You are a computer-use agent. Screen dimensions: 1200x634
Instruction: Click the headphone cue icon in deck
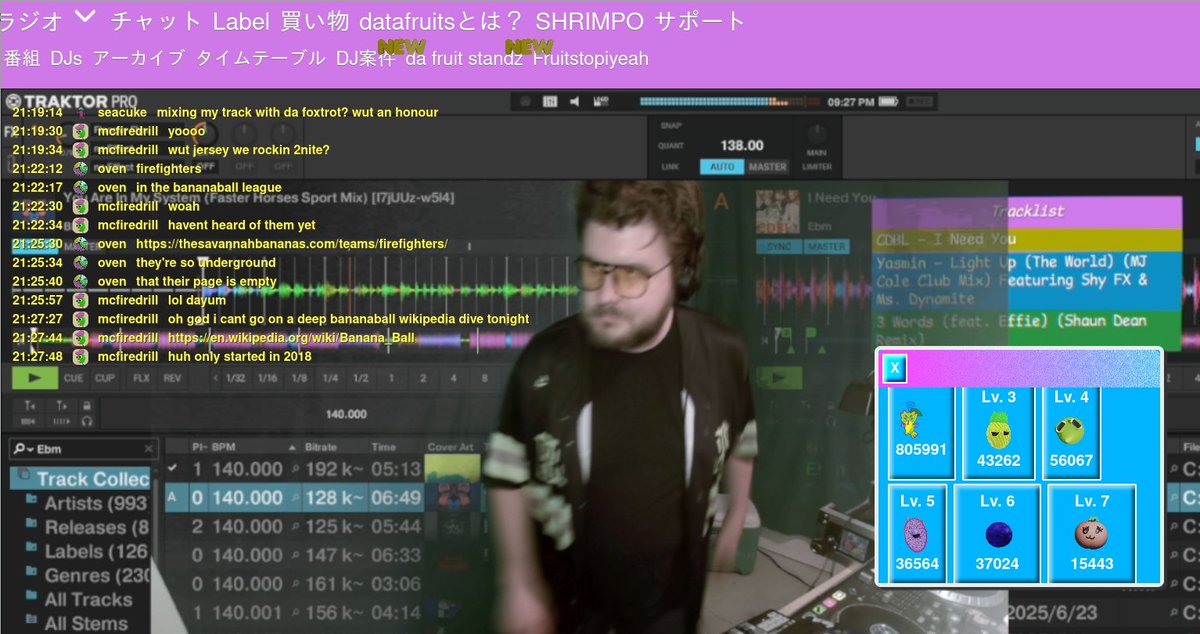(x=87, y=422)
